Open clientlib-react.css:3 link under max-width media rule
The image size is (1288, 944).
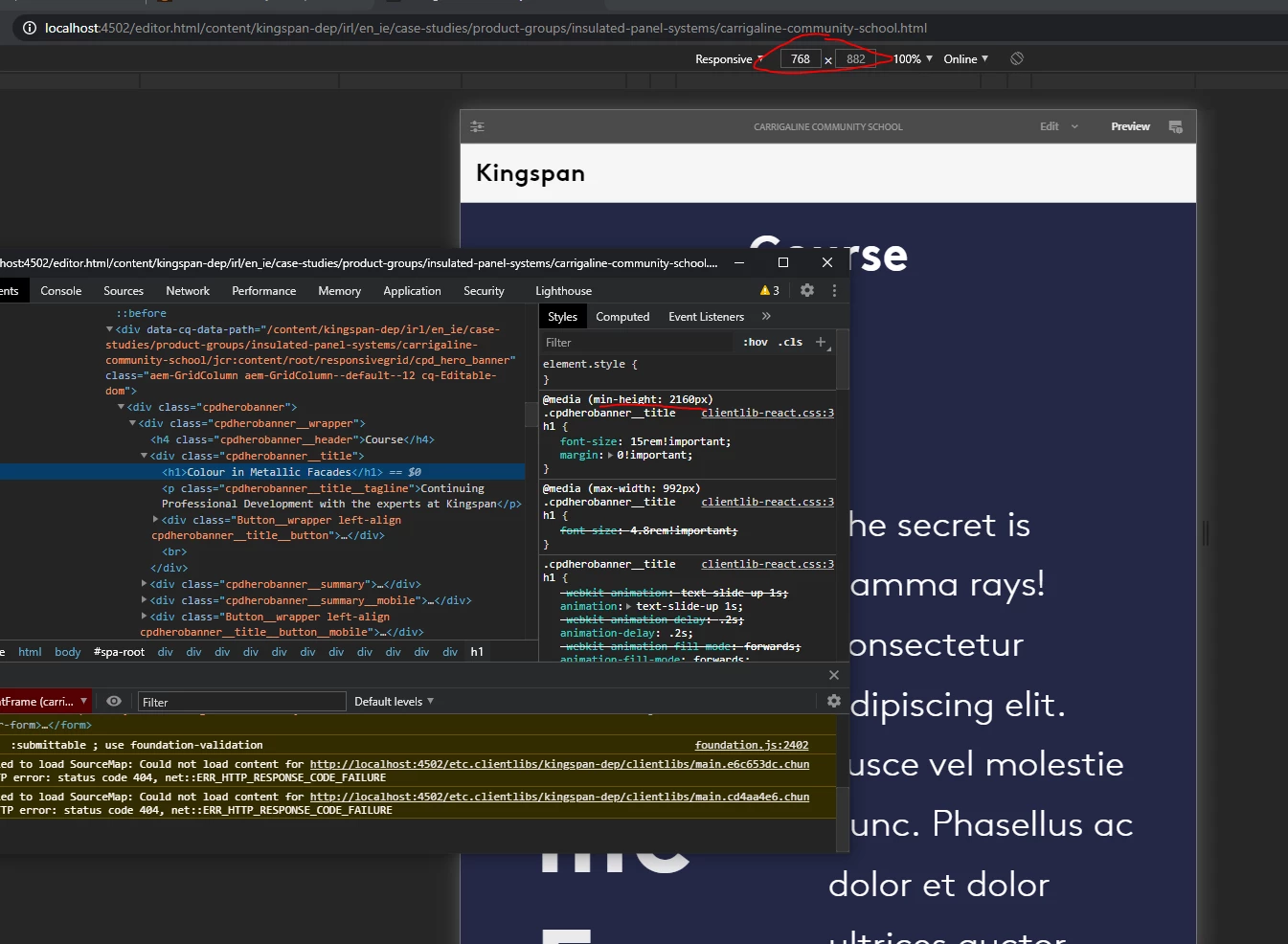click(768, 502)
